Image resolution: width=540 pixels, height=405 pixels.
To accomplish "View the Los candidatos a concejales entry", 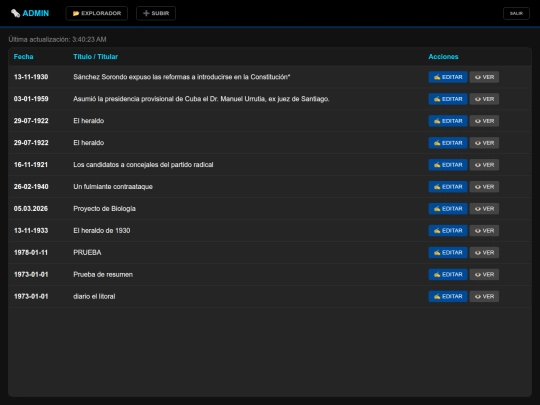I will (x=484, y=165).
